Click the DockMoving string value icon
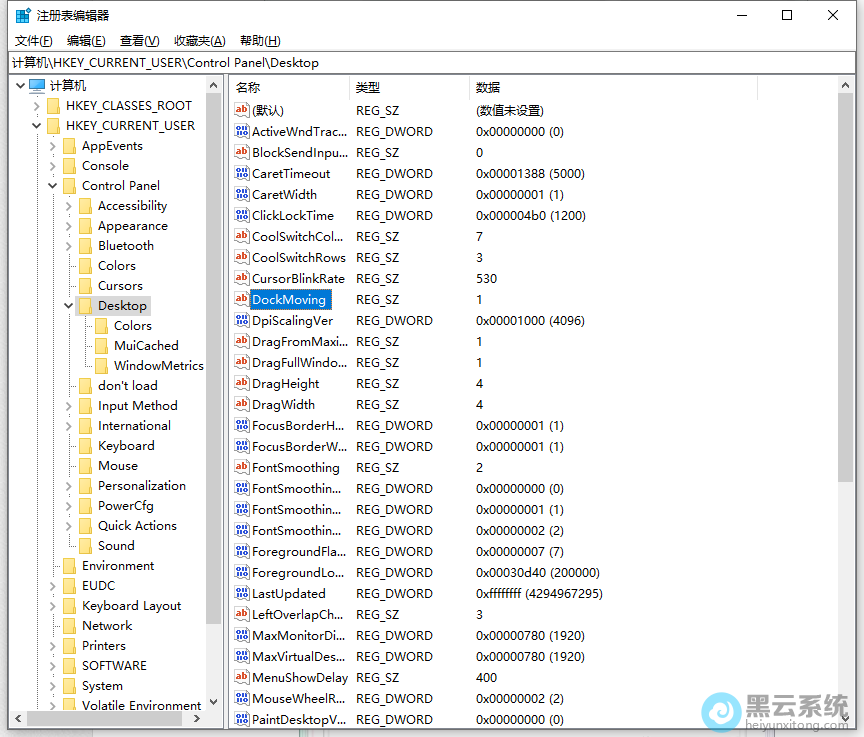This screenshot has height=737, width=864. click(241, 300)
